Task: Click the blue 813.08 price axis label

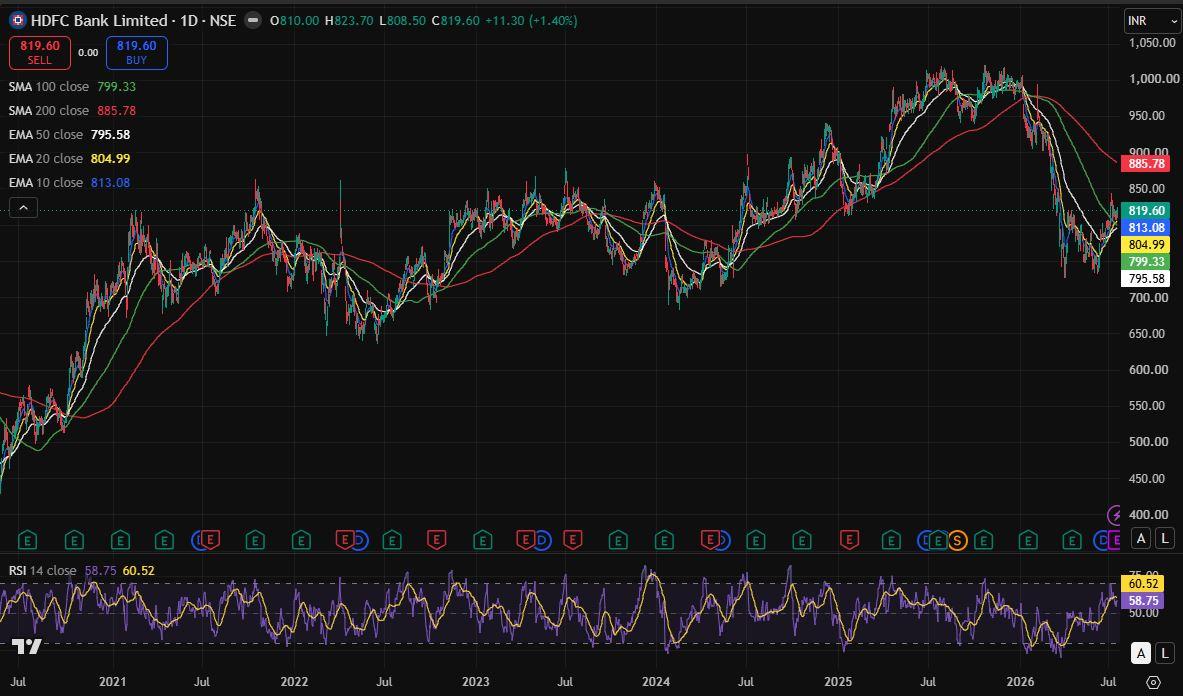Action: 1146,228
